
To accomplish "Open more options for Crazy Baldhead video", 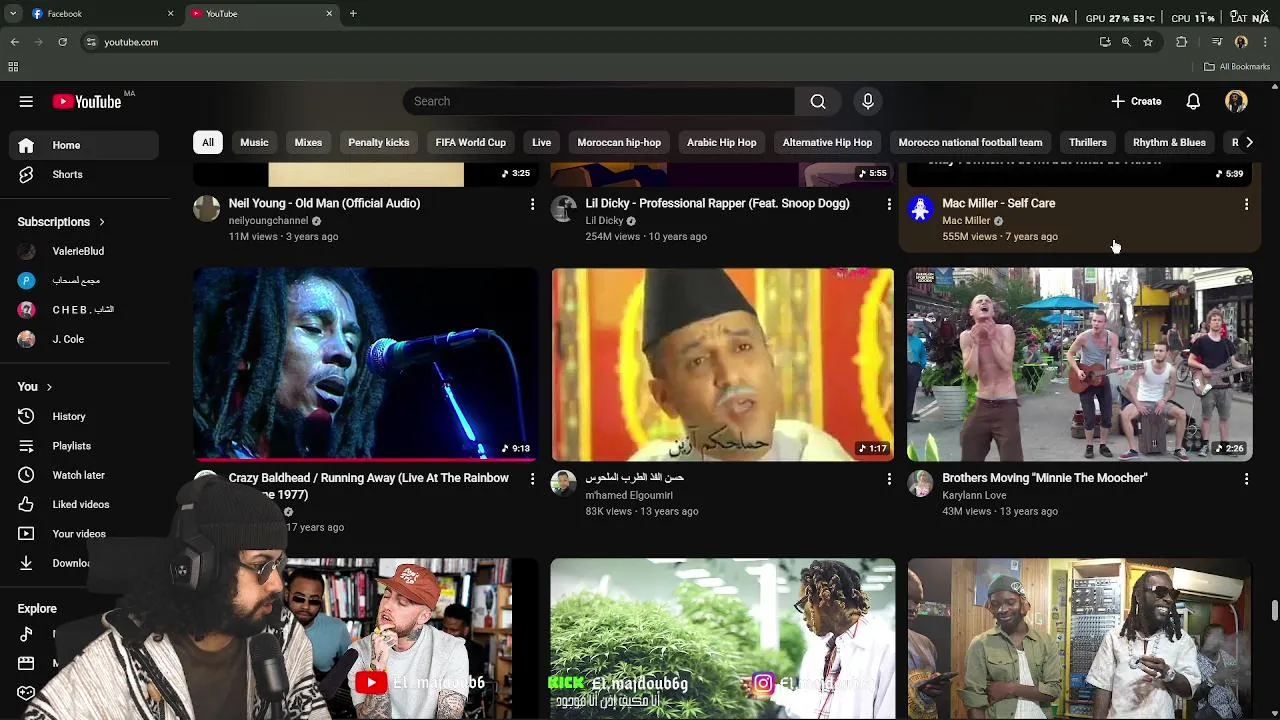I will click(532, 479).
